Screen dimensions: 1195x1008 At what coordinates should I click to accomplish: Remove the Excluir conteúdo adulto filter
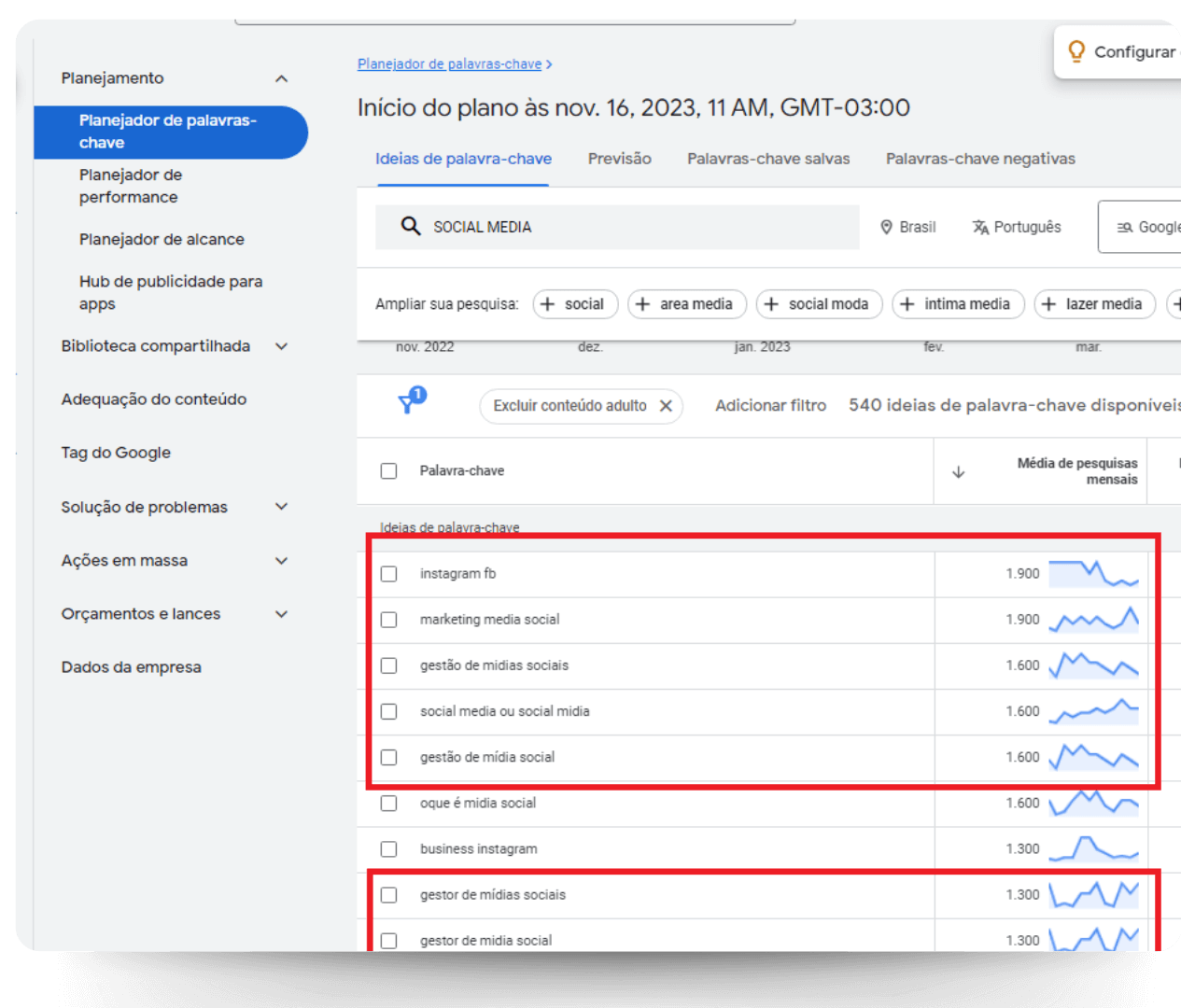pyautogui.click(x=666, y=406)
